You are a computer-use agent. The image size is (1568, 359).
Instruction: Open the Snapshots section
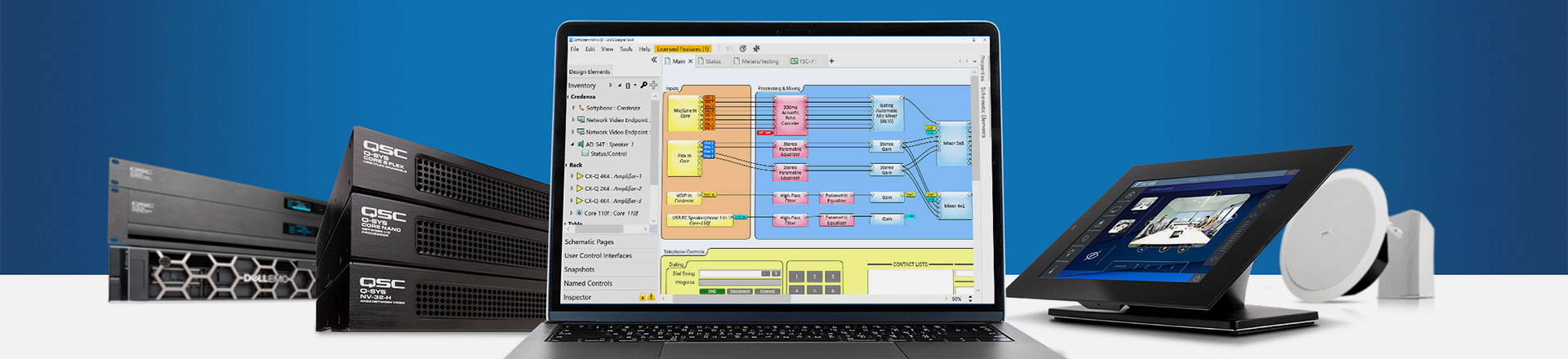(610, 270)
